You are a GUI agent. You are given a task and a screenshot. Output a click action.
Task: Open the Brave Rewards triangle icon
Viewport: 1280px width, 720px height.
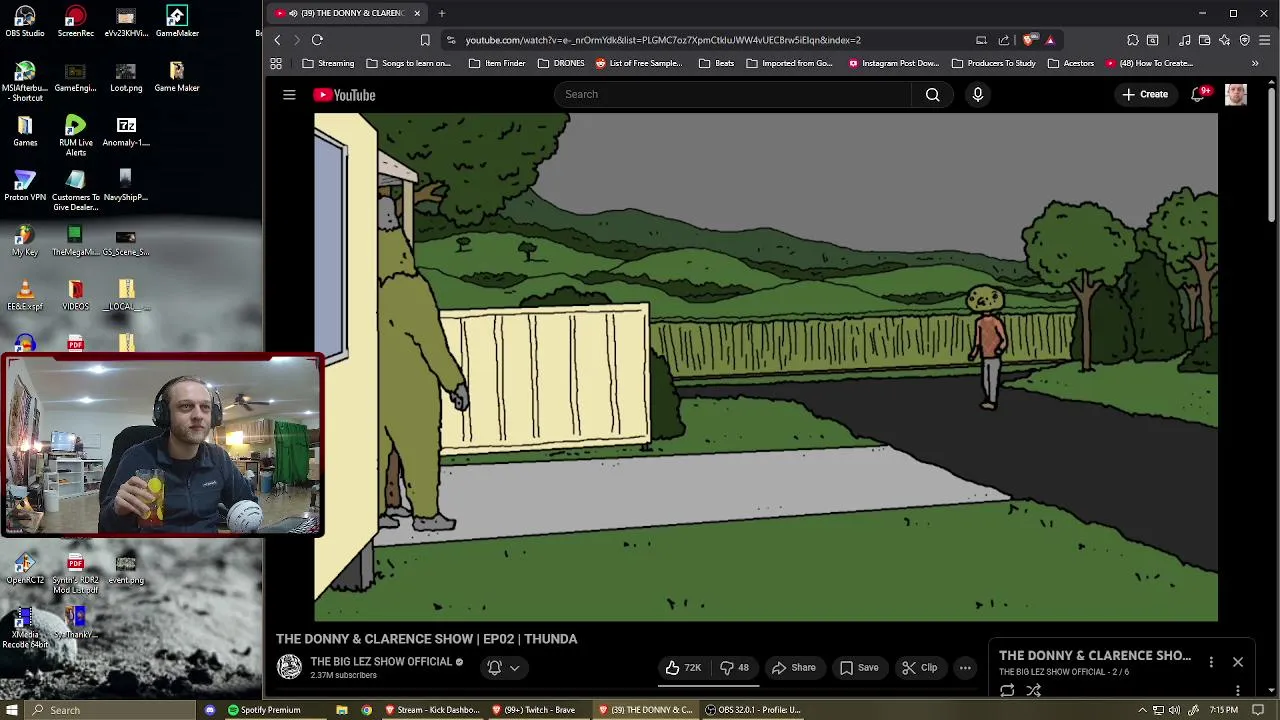(x=1050, y=40)
